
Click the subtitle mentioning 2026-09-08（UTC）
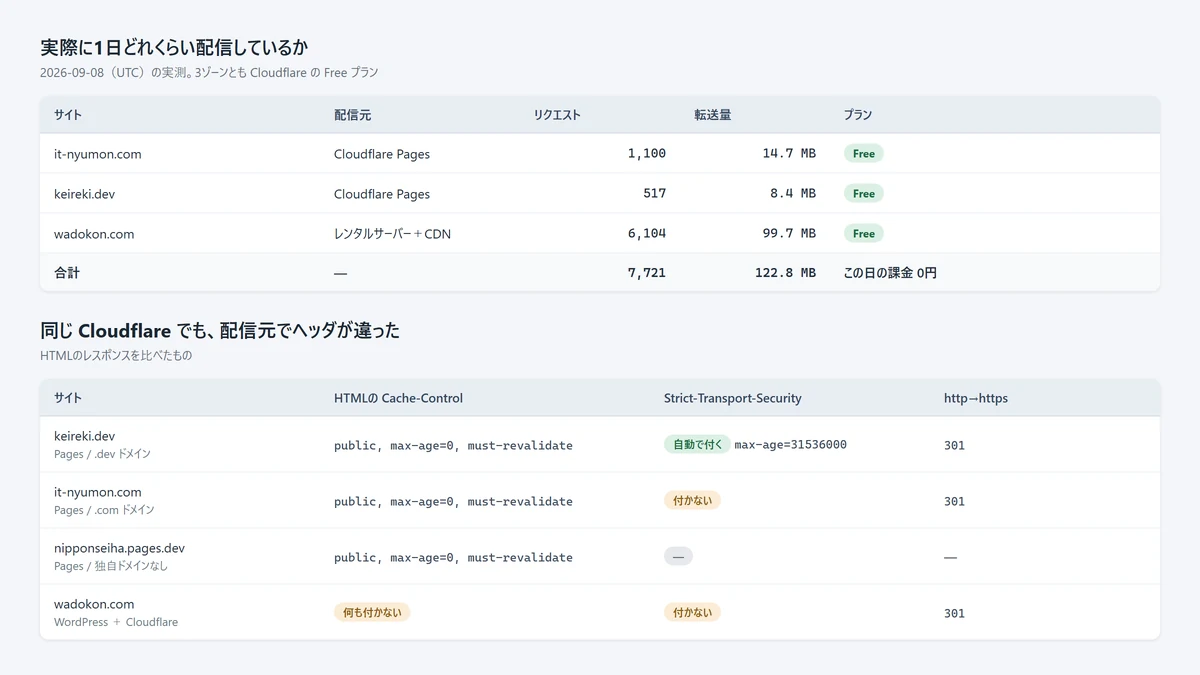[x=209, y=73]
